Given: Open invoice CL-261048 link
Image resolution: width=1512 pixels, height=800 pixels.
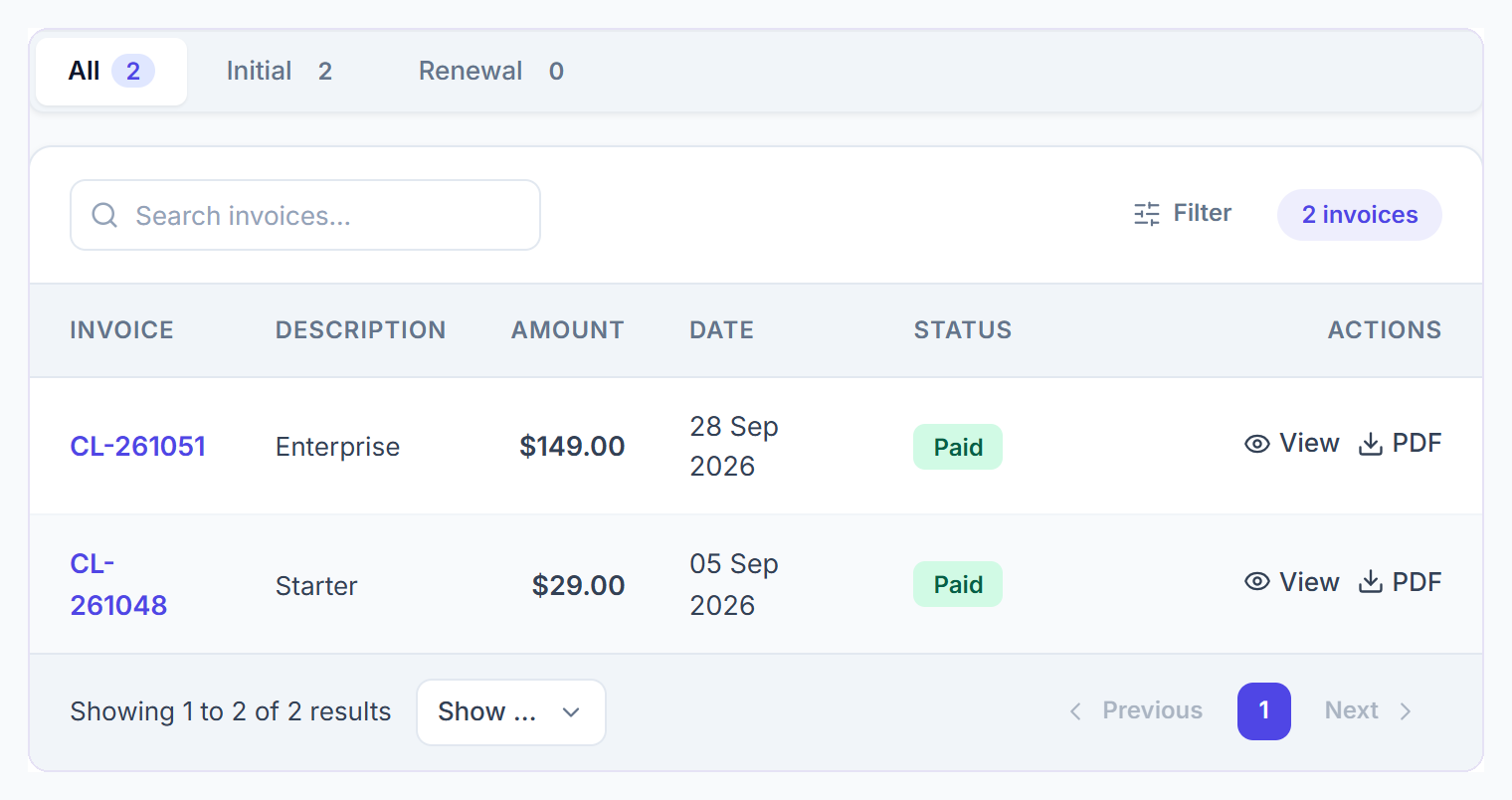Looking at the screenshot, I should point(118,585).
